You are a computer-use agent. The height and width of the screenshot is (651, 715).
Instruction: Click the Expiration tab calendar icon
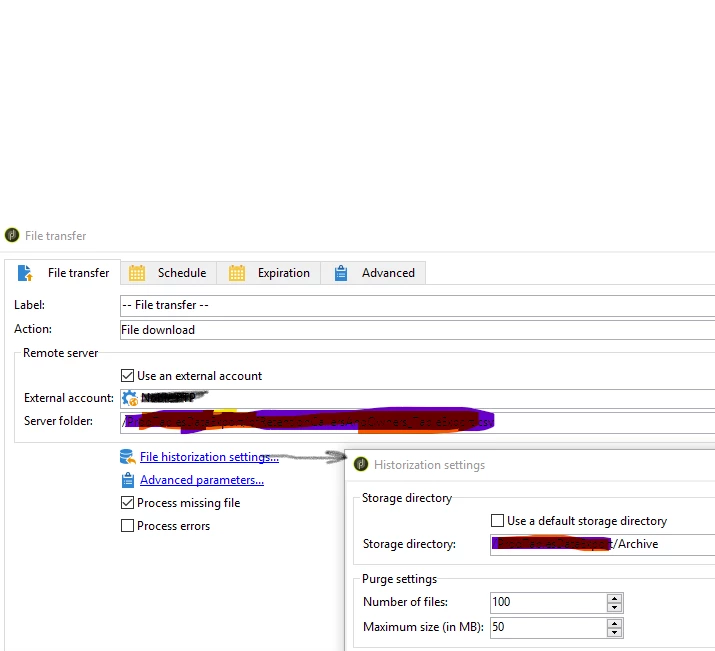pyautogui.click(x=237, y=273)
